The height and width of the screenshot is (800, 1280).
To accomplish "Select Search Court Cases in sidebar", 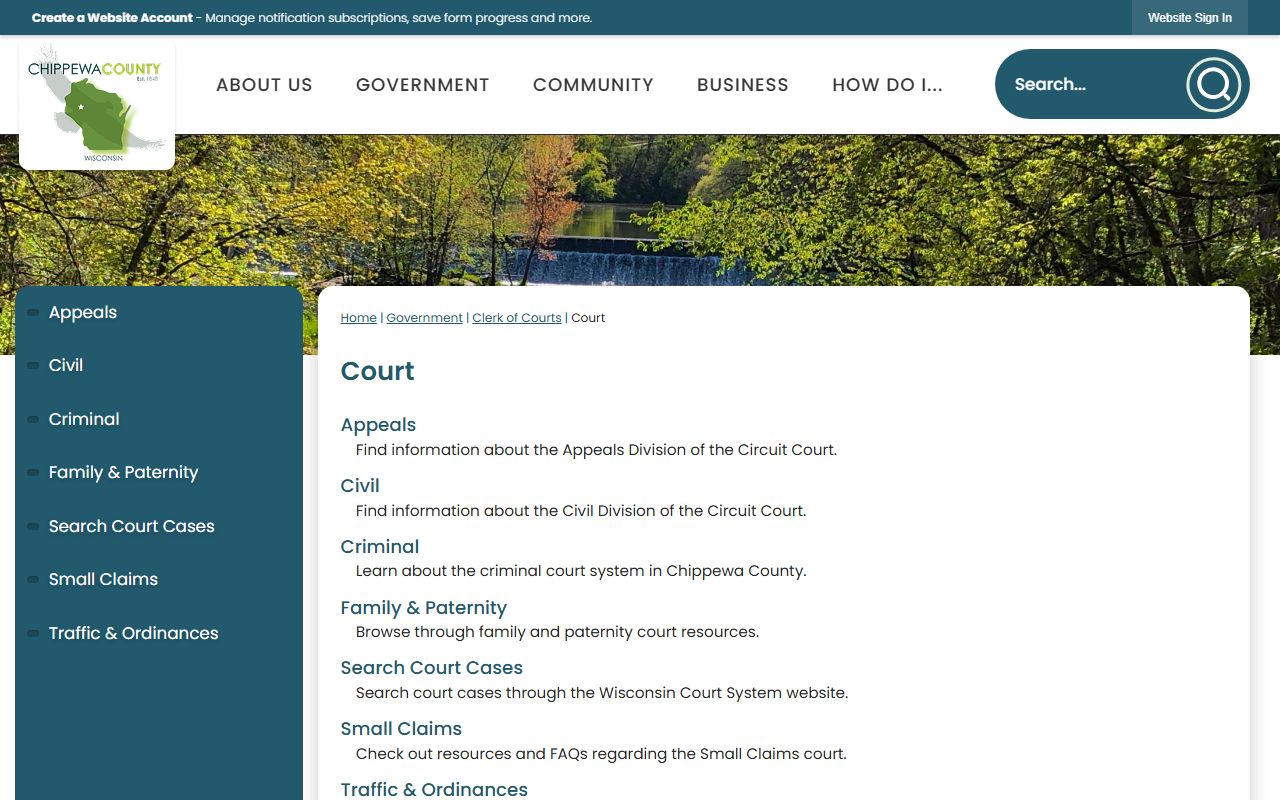I will 132,526.
